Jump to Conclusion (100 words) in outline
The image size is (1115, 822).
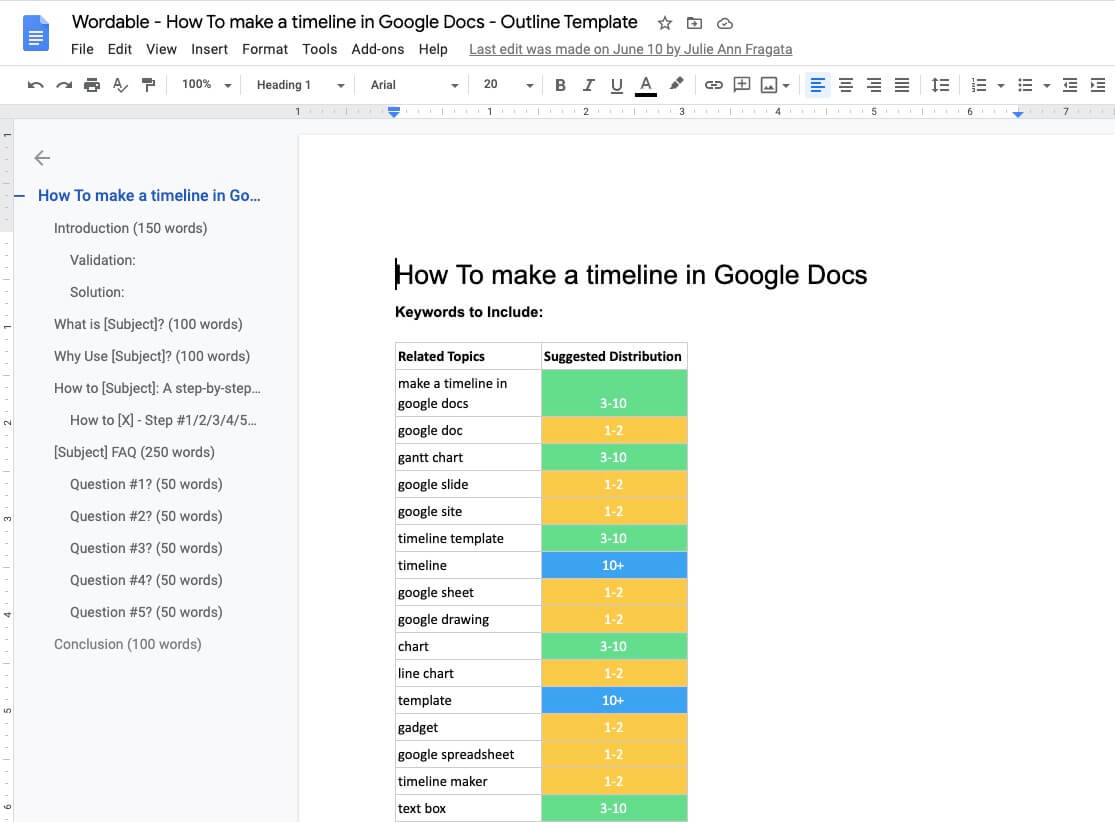(127, 644)
